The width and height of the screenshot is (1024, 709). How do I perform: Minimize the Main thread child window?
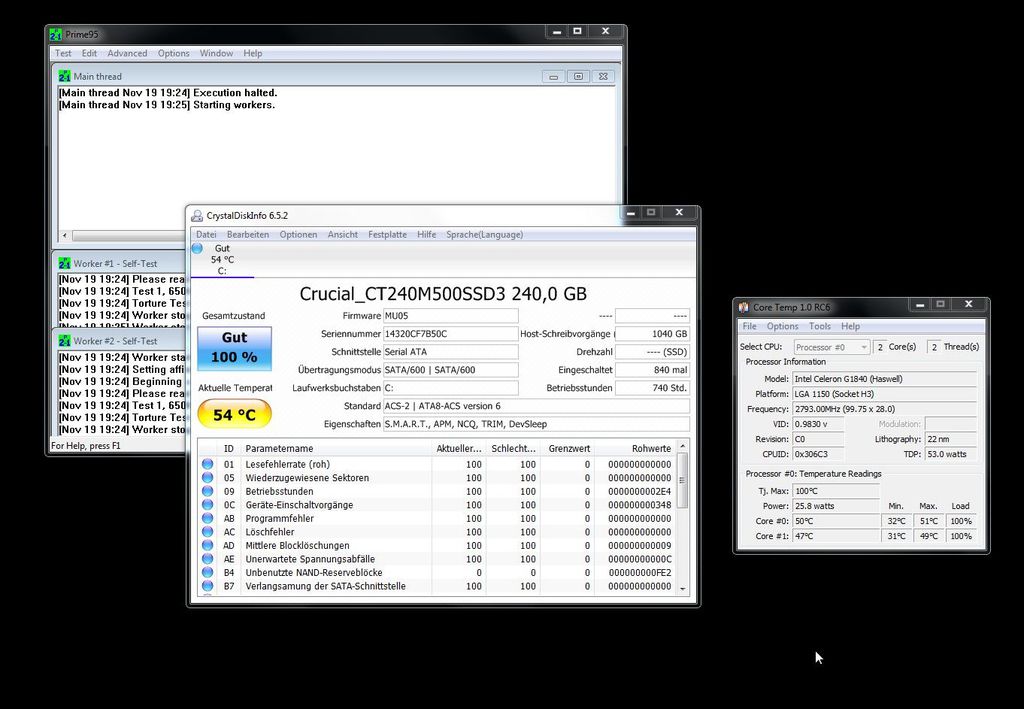coord(553,76)
